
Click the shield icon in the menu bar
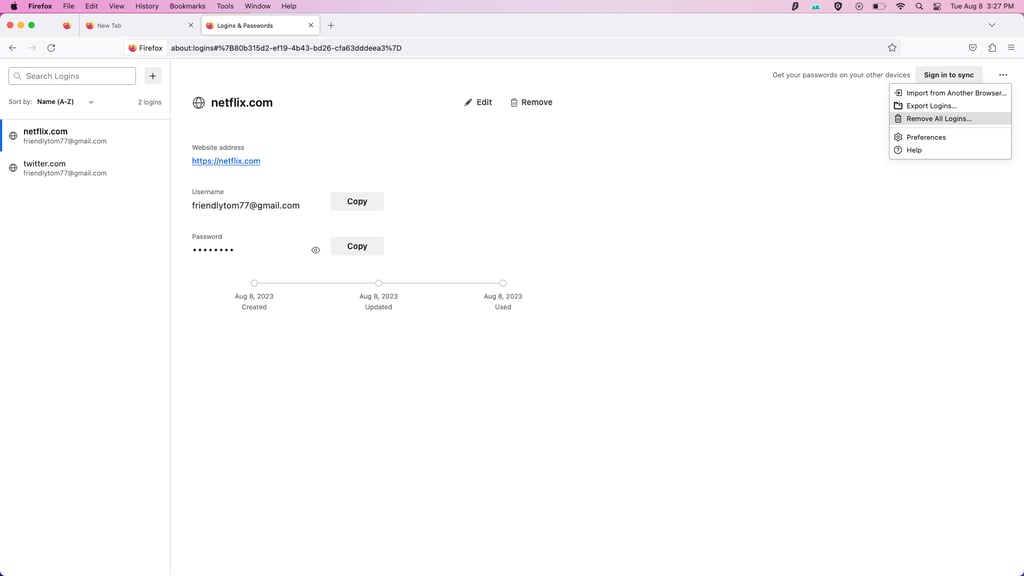tap(838, 6)
